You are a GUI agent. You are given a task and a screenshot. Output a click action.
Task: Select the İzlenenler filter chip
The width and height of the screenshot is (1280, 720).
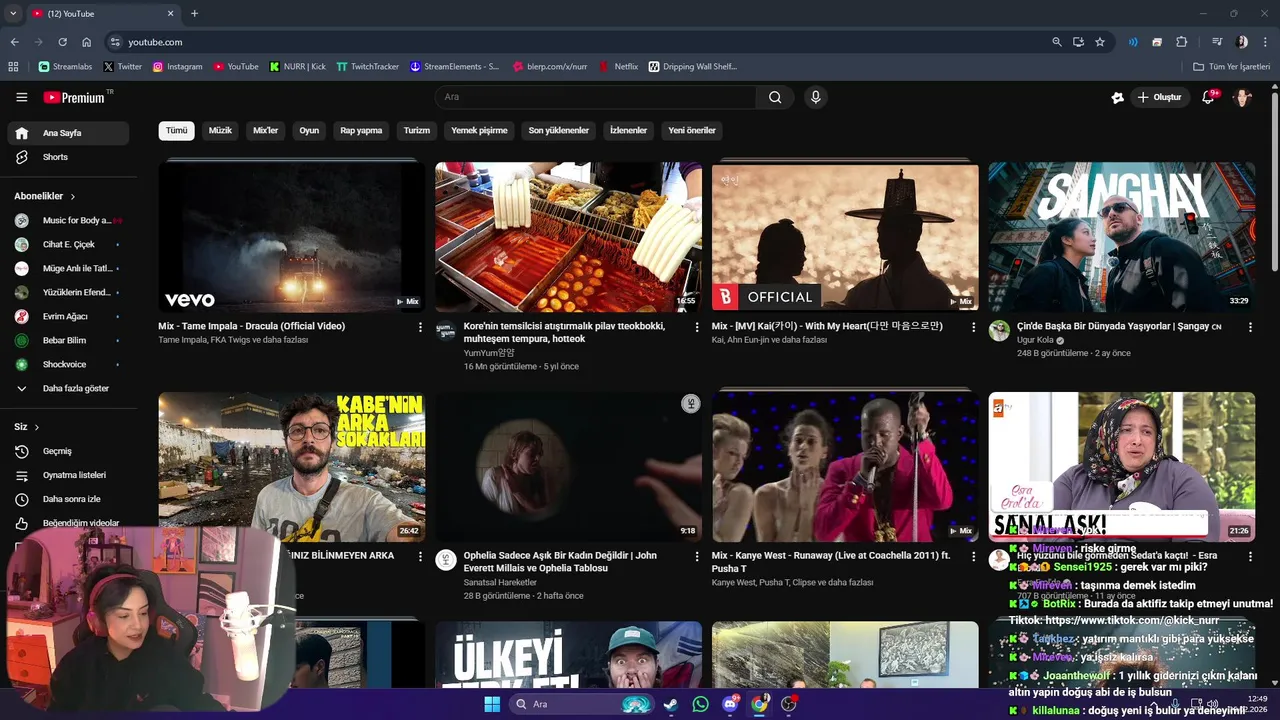[x=629, y=130]
